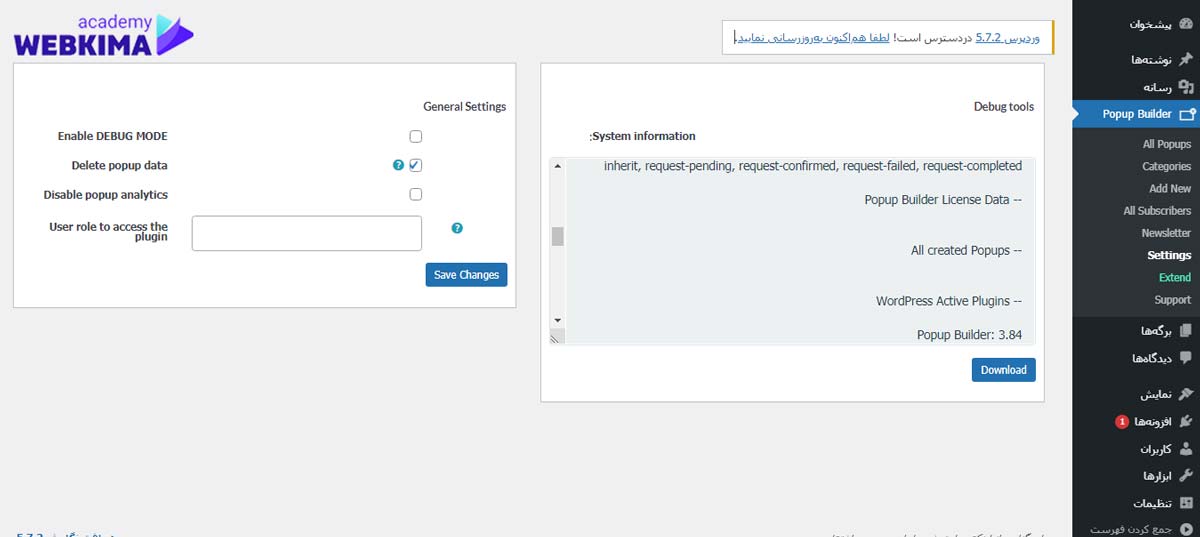Open Newsletter submenu item
The image size is (1200, 537).
pos(1166,233)
